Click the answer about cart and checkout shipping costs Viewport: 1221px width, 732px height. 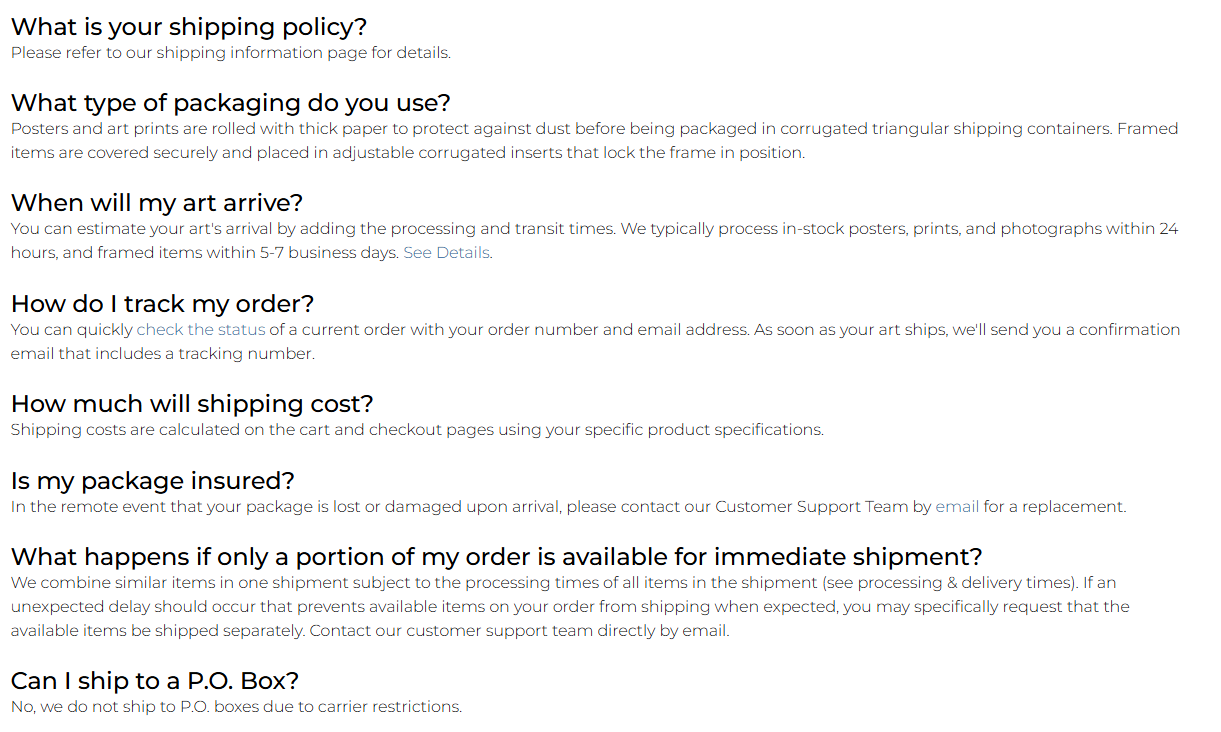coord(417,430)
